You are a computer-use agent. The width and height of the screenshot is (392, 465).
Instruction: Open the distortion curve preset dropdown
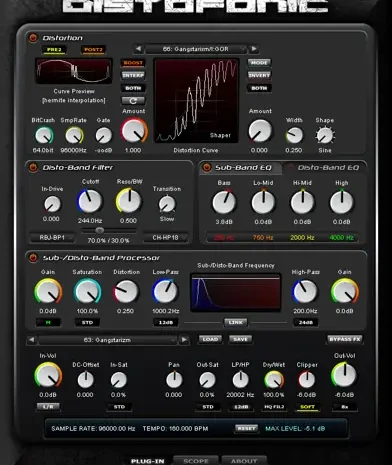click(196, 49)
